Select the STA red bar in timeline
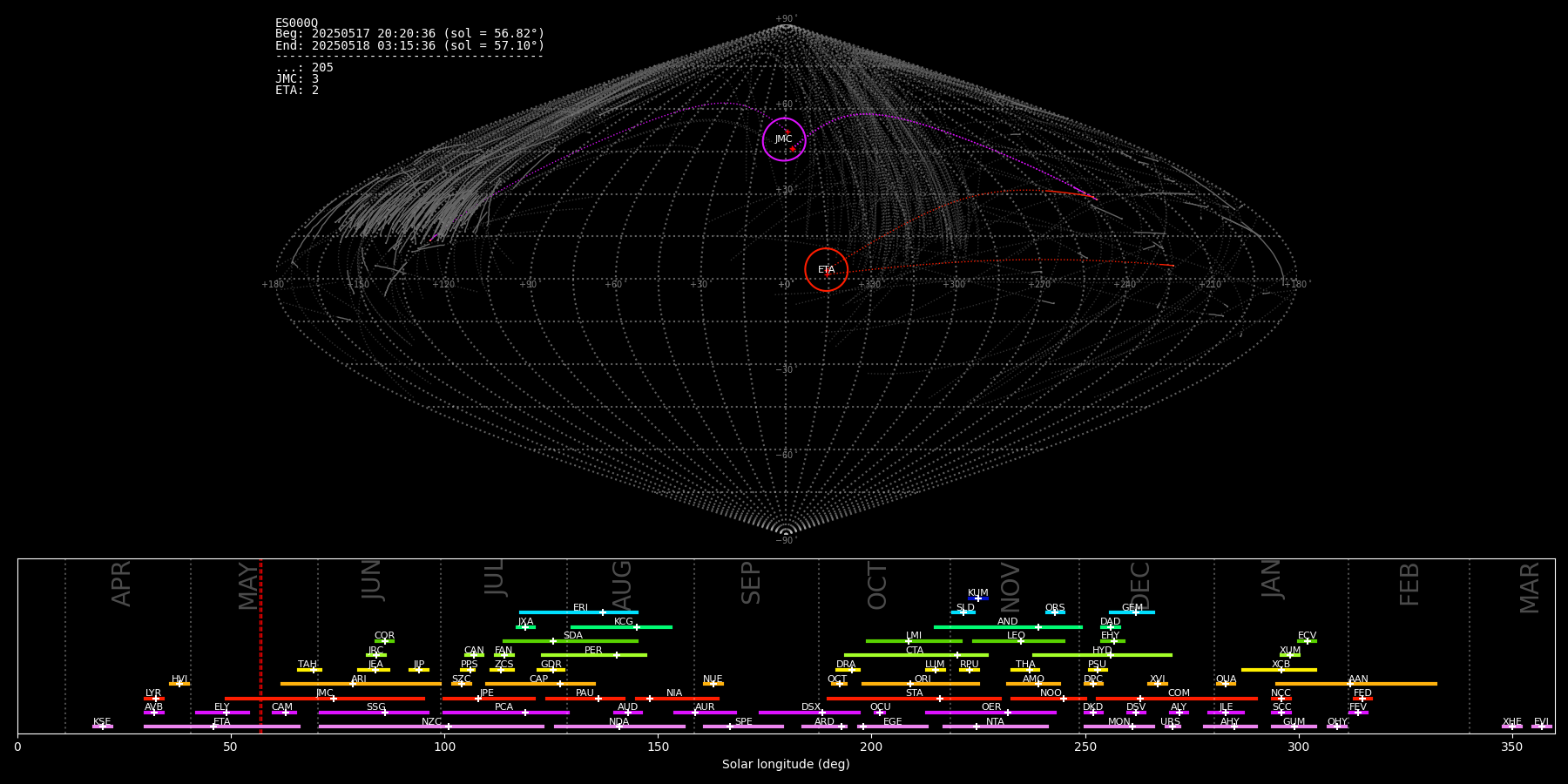Screen dimensions: 1568x784 pyautogui.click(x=914, y=699)
